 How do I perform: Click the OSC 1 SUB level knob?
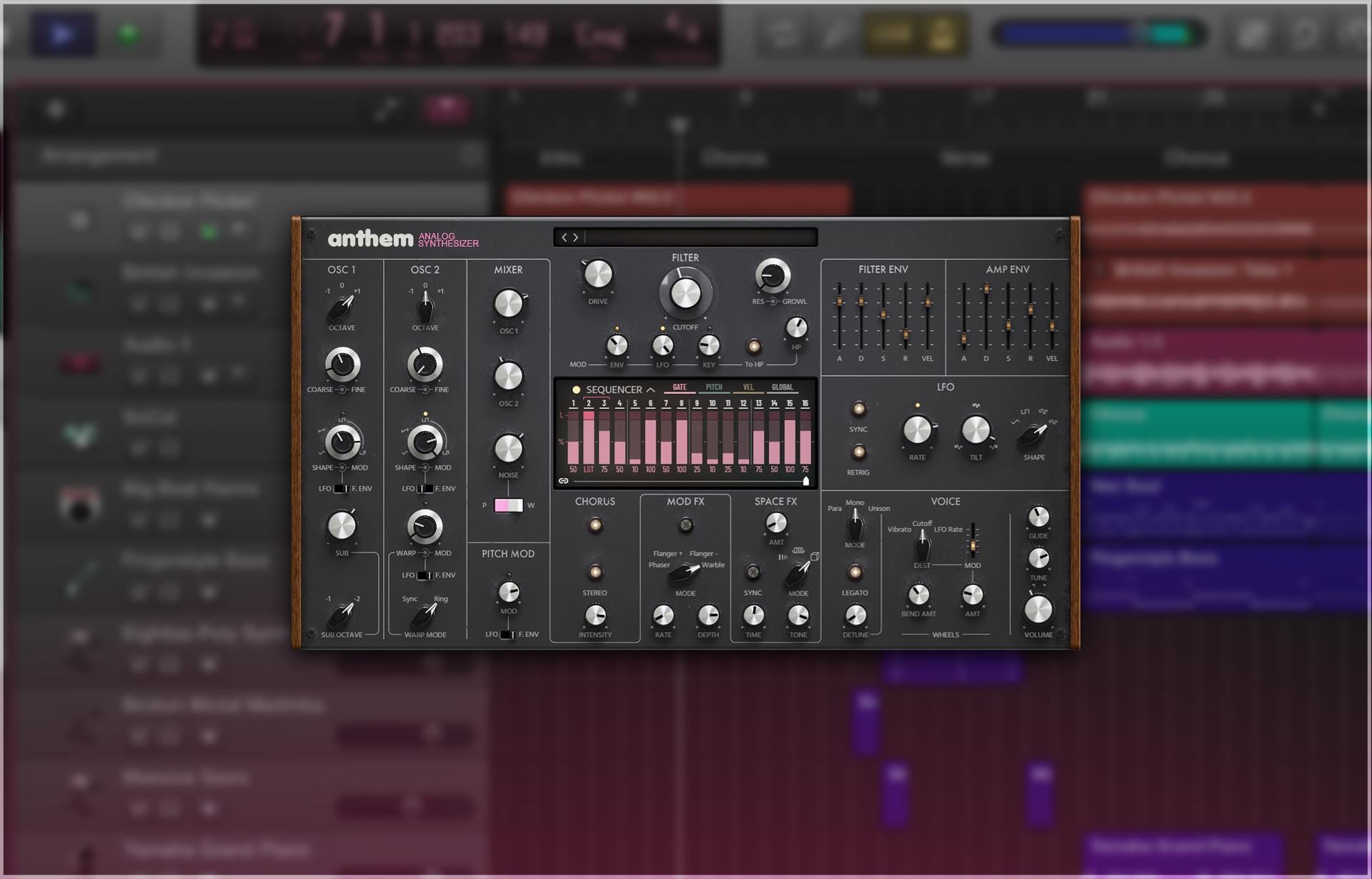[342, 526]
